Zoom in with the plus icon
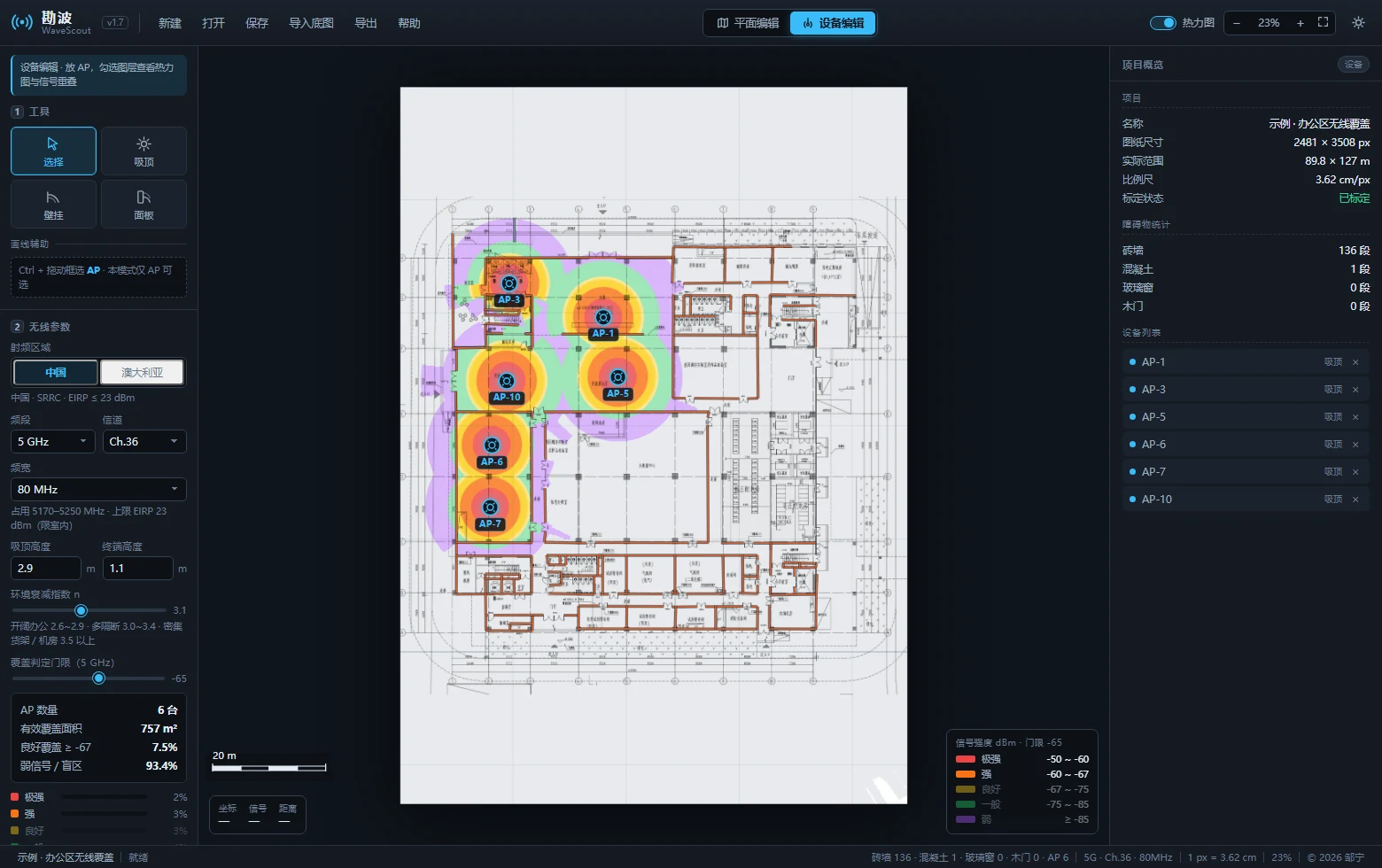The height and width of the screenshot is (868, 1382). (x=1300, y=23)
